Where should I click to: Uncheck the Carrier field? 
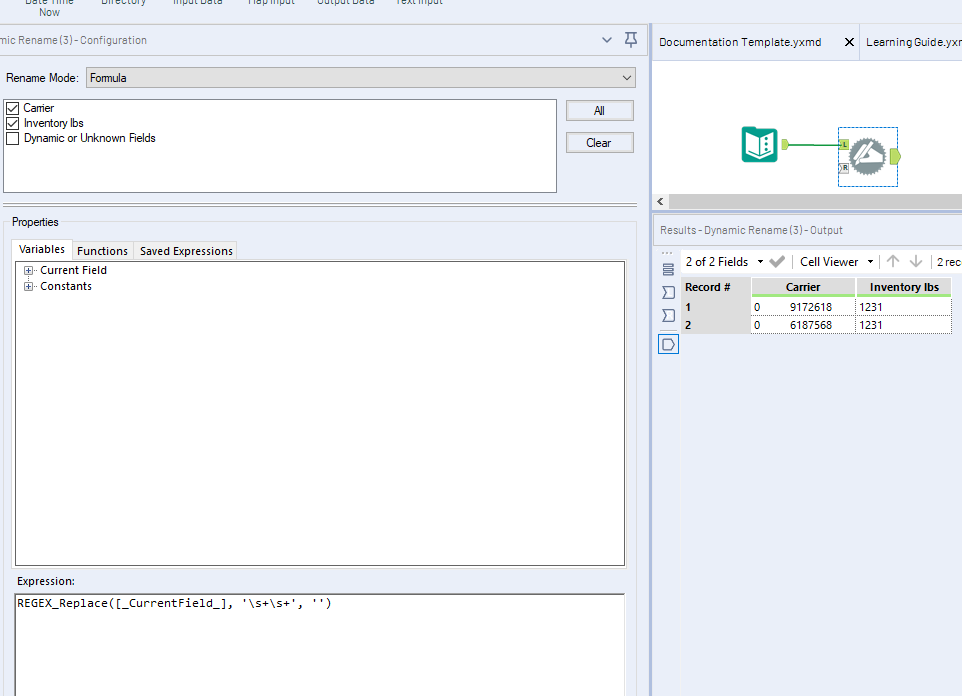click(12, 107)
